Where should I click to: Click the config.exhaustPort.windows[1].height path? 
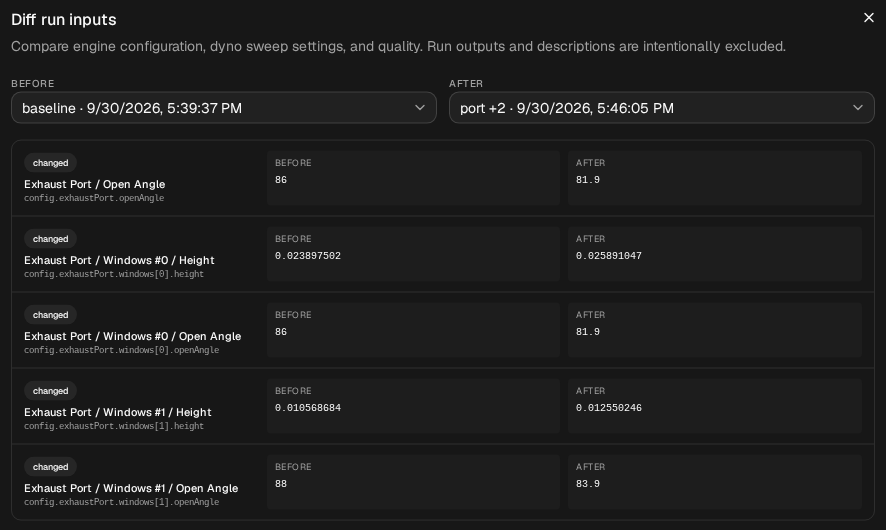point(114,426)
